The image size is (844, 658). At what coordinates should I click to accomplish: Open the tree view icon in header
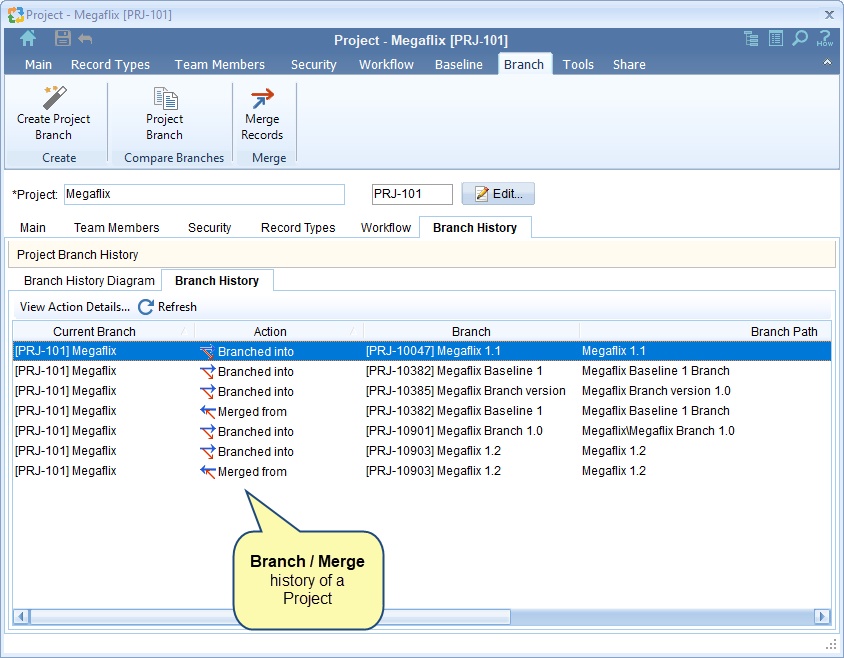pyautogui.click(x=751, y=39)
